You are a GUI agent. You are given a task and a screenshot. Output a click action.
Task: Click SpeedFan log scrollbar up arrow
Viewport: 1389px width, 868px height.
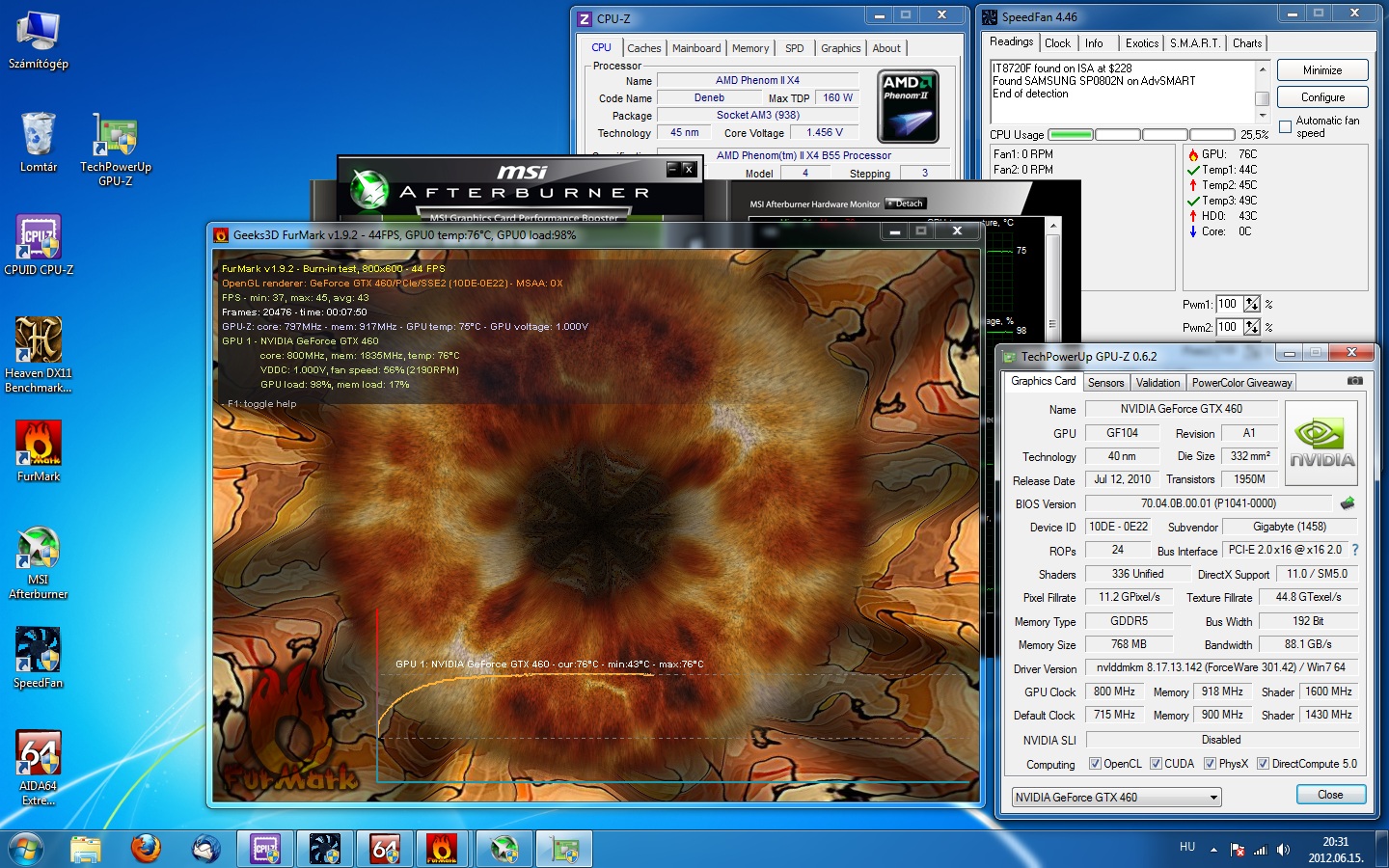tap(1262, 68)
